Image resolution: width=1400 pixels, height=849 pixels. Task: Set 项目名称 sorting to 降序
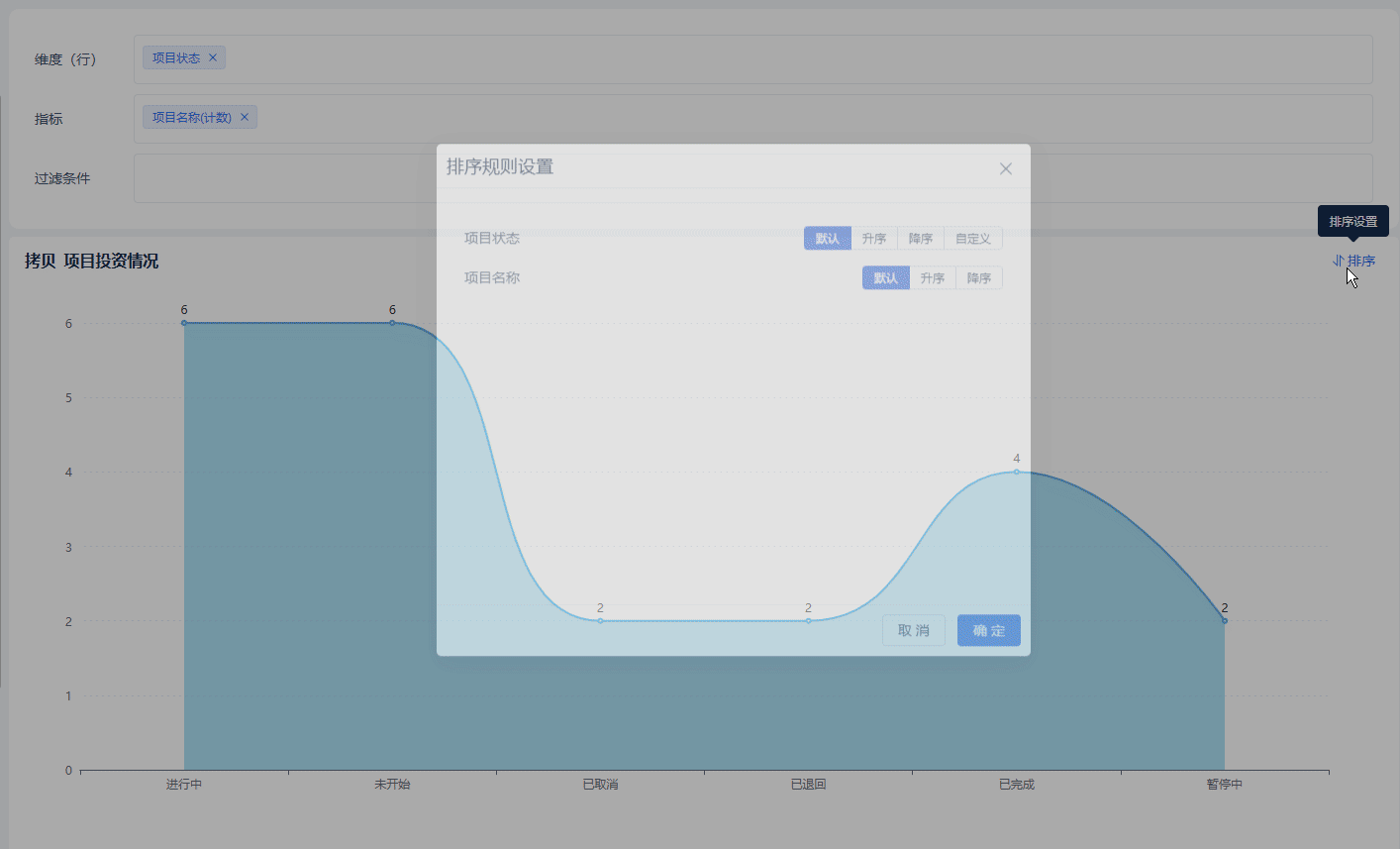[978, 278]
